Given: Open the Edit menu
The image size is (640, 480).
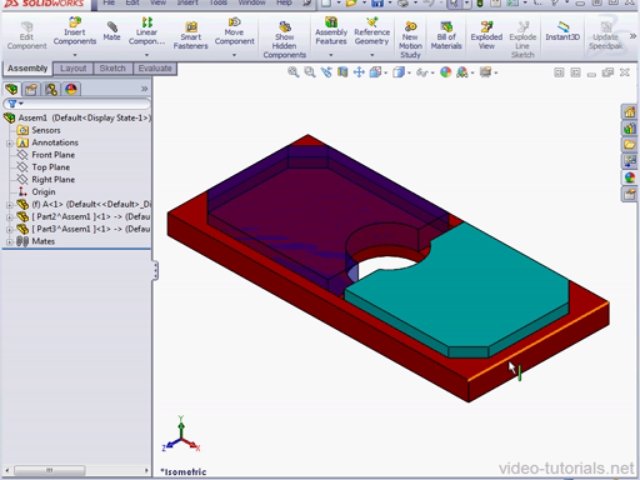Looking at the screenshot, I should (x=132, y=3).
